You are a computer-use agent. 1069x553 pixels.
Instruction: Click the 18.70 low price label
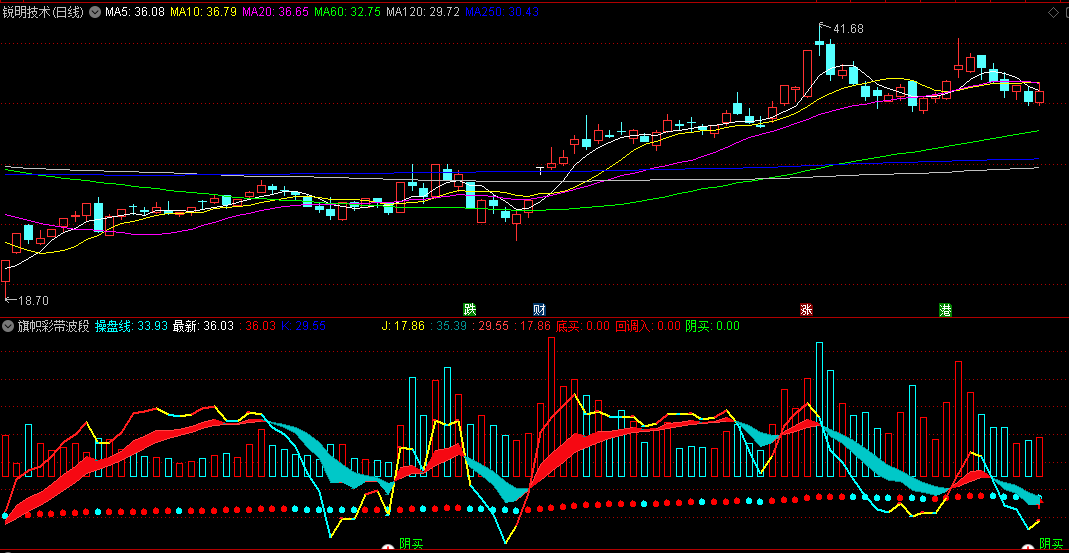(x=33, y=300)
